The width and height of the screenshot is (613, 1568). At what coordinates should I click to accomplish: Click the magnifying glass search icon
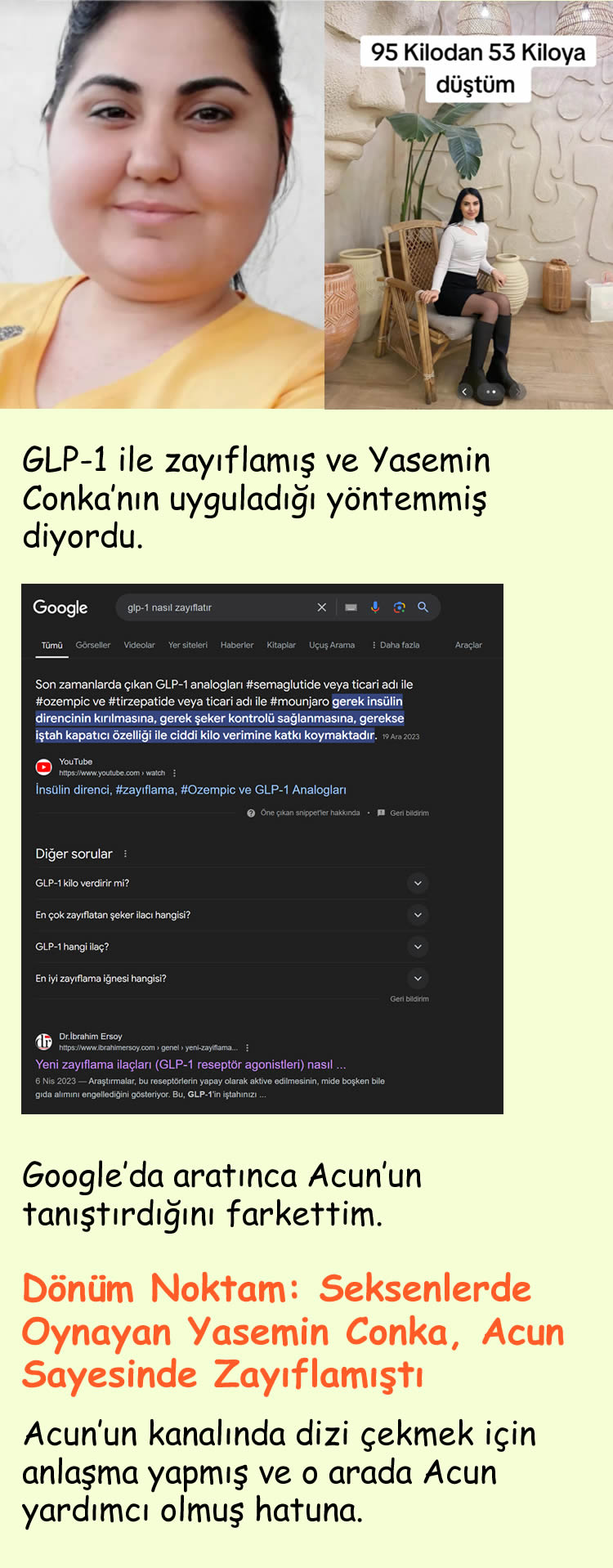click(x=423, y=607)
